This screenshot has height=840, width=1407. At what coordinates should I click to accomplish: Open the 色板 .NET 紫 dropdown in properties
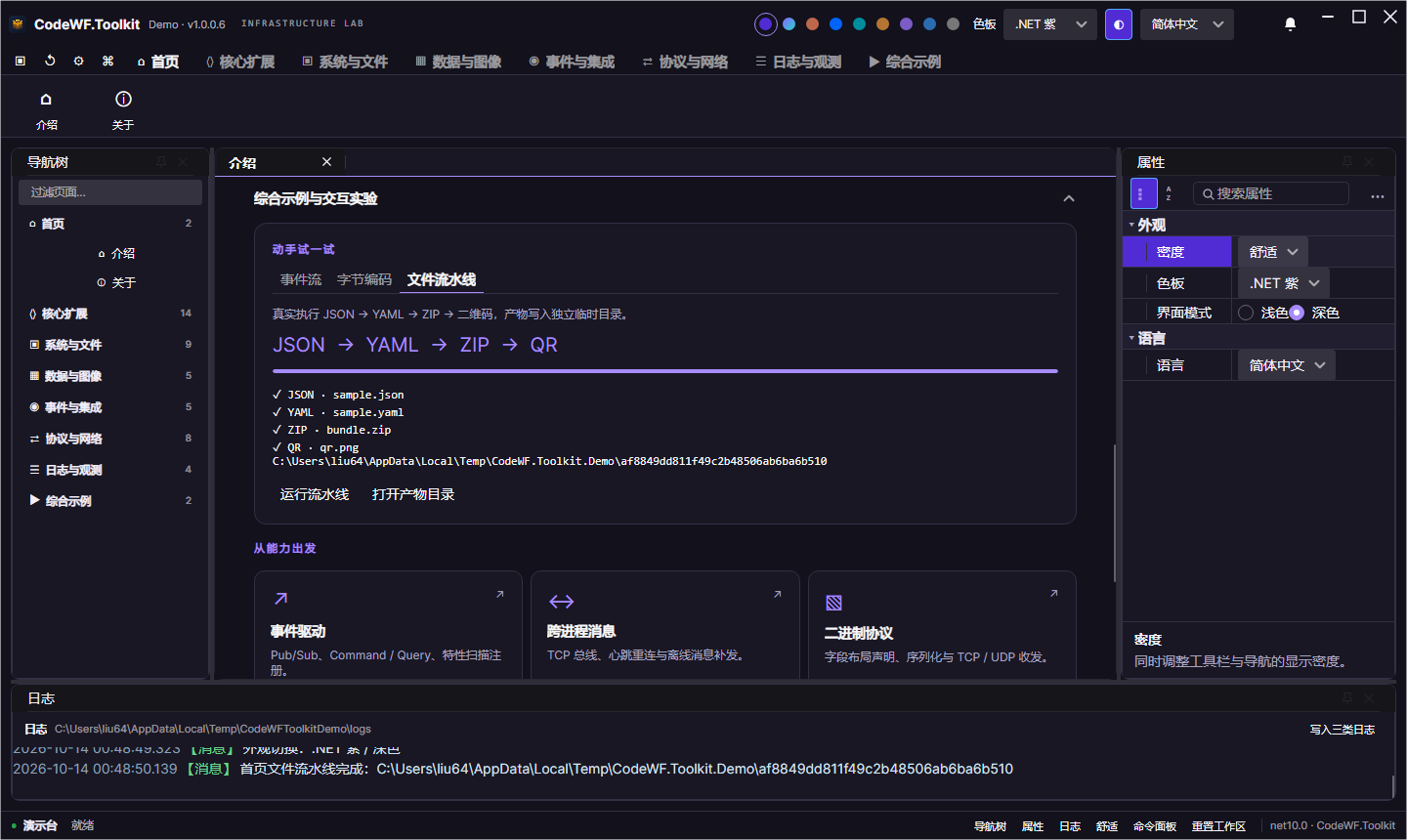[x=1284, y=283]
